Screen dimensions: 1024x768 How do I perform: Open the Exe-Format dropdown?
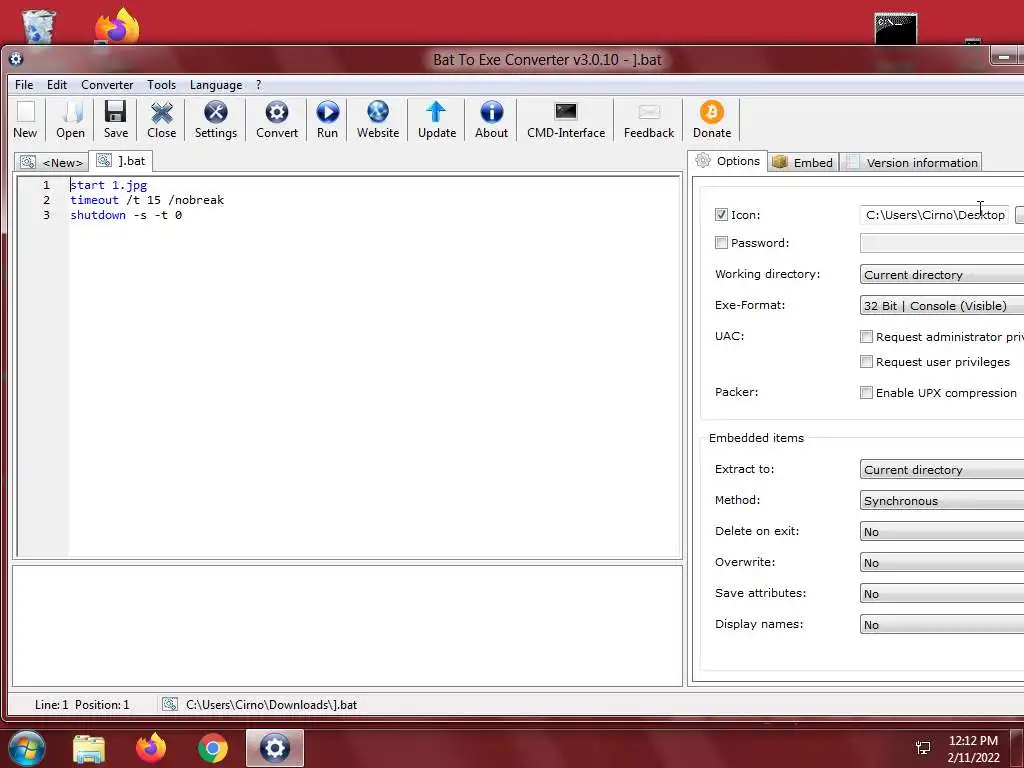(942, 305)
